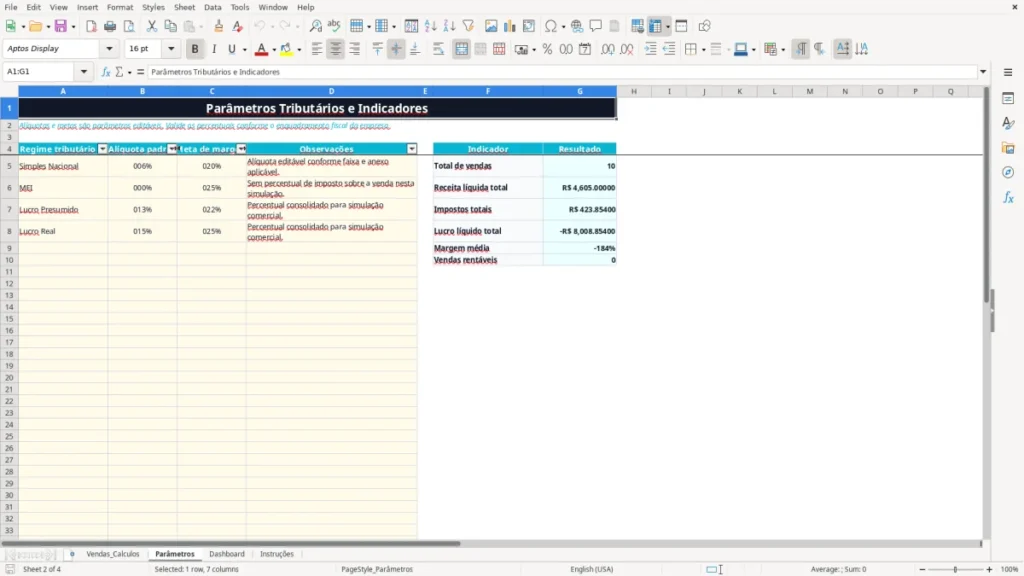Insert a special character
Screen dimensions: 1024x576
tap(551, 26)
